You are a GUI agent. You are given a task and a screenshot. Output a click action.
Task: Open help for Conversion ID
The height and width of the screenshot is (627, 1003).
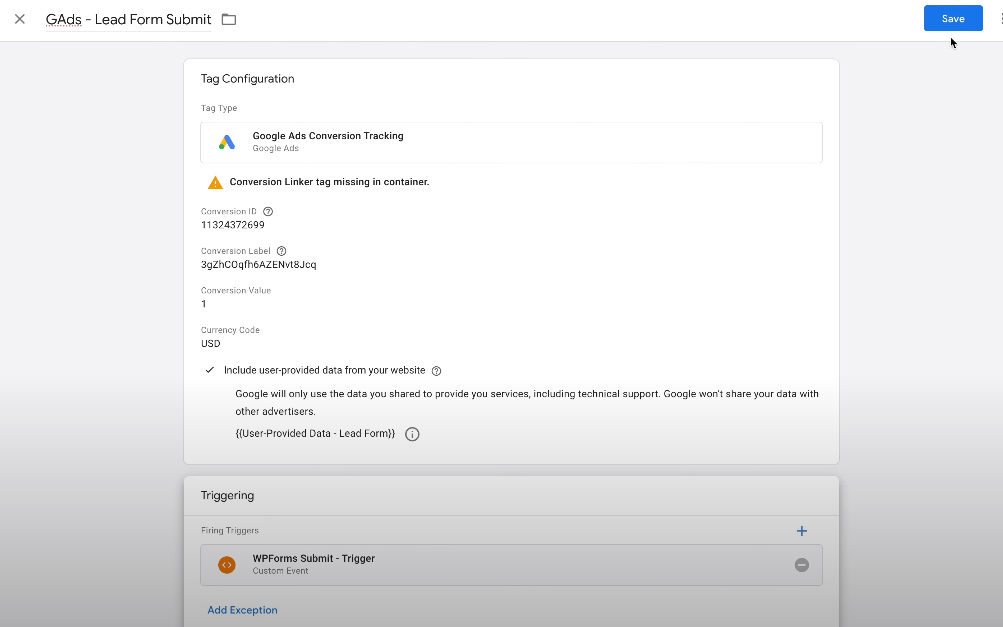click(268, 212)
